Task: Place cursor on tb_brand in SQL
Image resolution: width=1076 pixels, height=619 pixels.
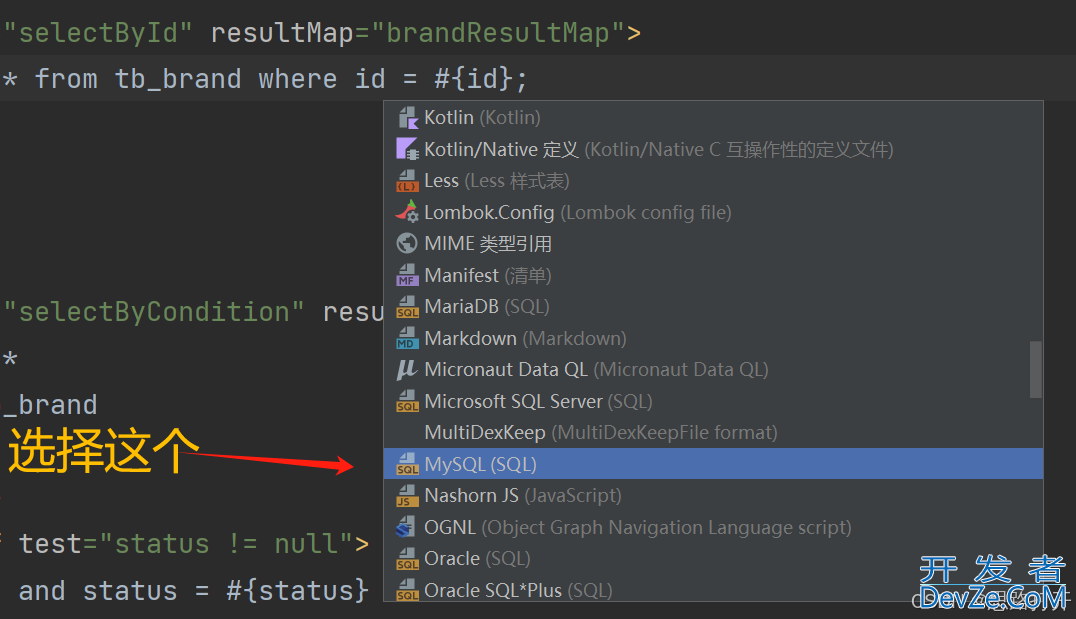Action: (x=178, y=79)
